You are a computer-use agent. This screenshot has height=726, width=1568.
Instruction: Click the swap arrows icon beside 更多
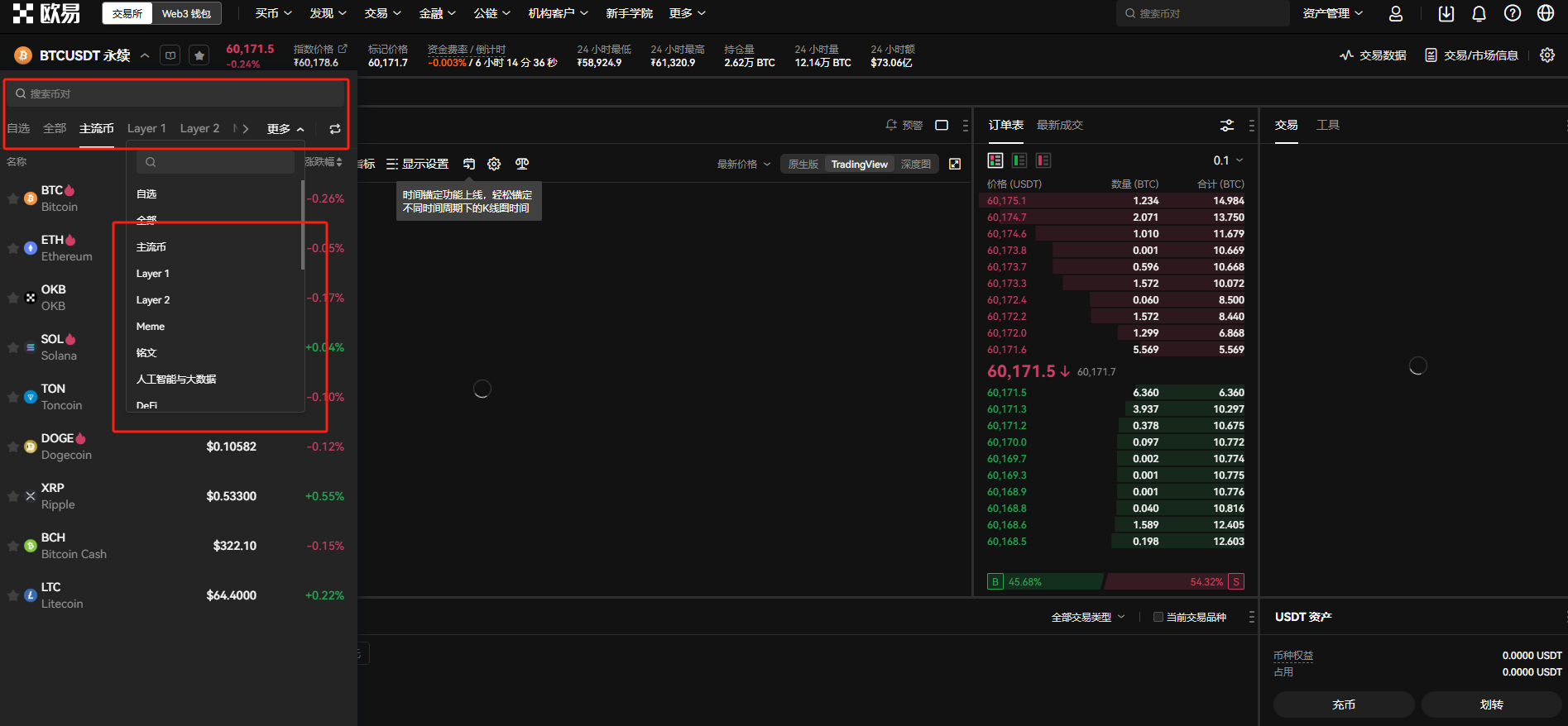[x=335, y=129]
